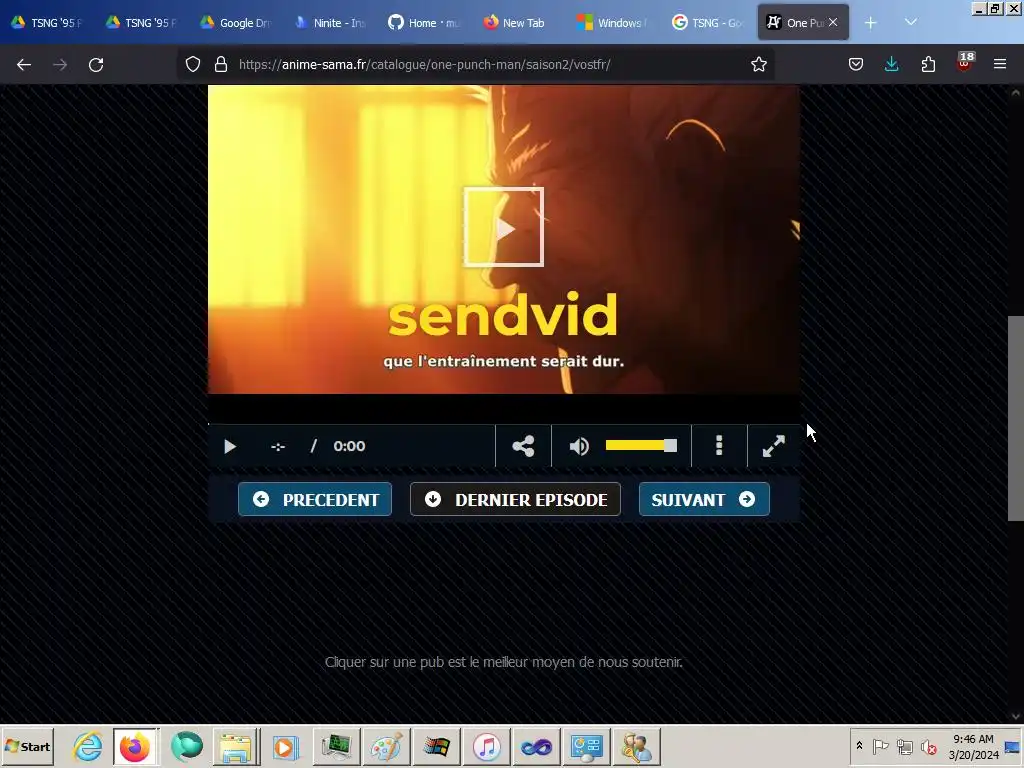Click the scrollbar's bottom down arrow
Viewport: 1024px width, 768px height.
point(1016,716)
